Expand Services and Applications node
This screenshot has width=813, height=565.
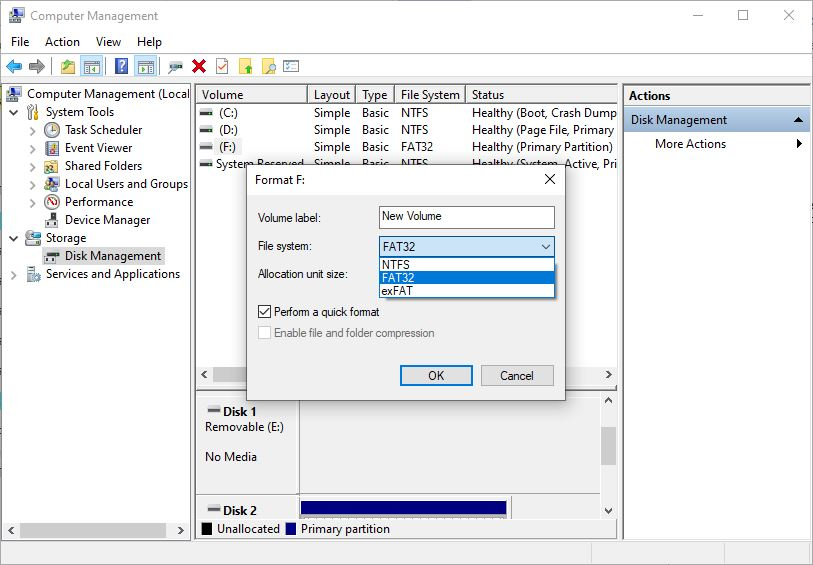click(x=14, y=274)
